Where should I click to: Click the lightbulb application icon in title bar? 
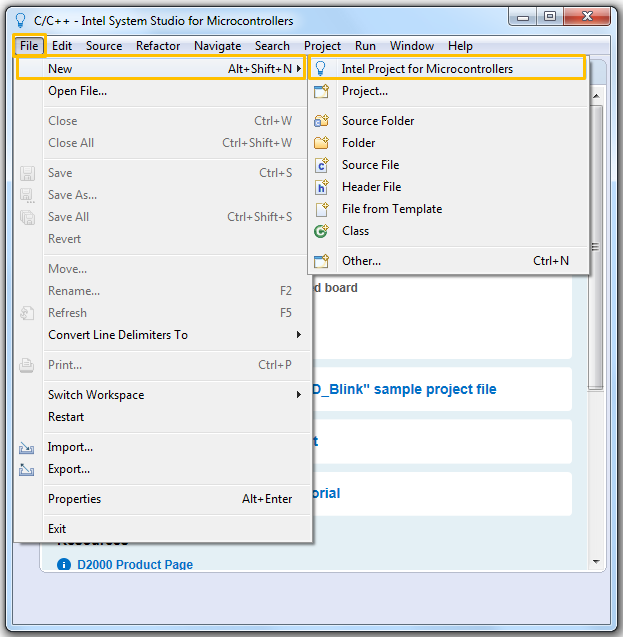coord(20,20)
